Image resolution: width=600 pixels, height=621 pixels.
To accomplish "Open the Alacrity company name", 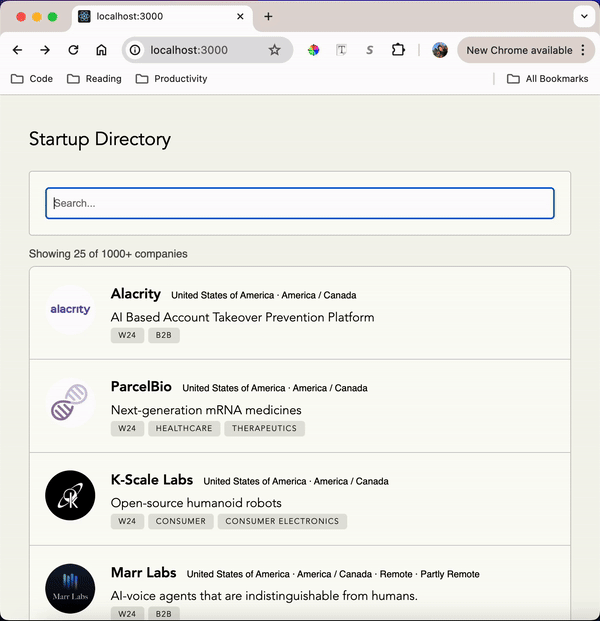I will [136, 294].
